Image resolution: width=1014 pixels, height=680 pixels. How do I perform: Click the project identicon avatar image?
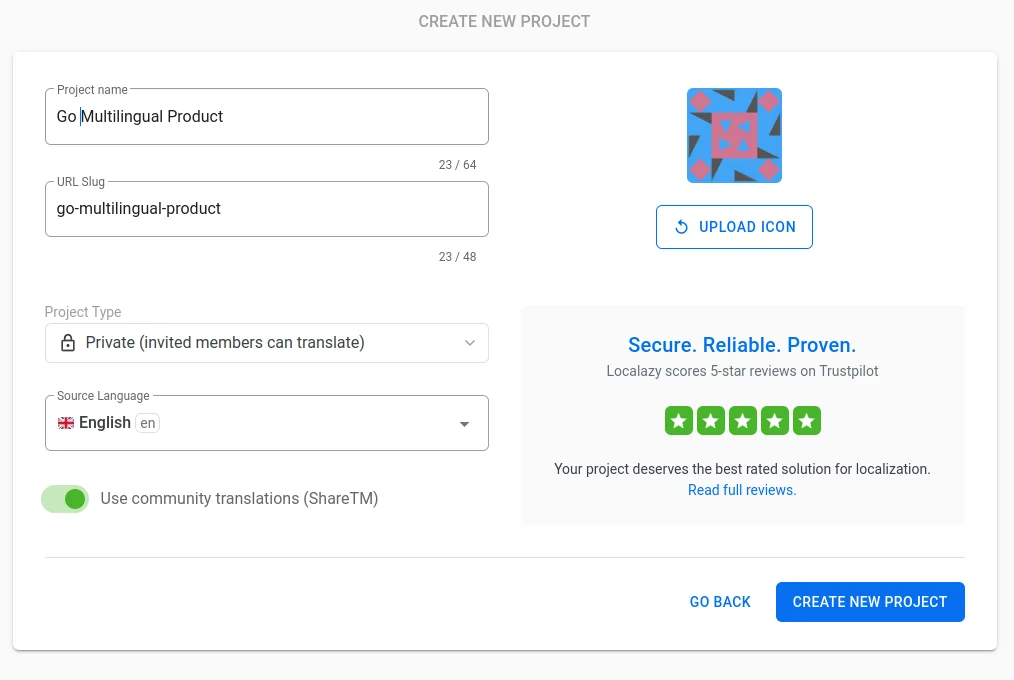click(734, 136)
